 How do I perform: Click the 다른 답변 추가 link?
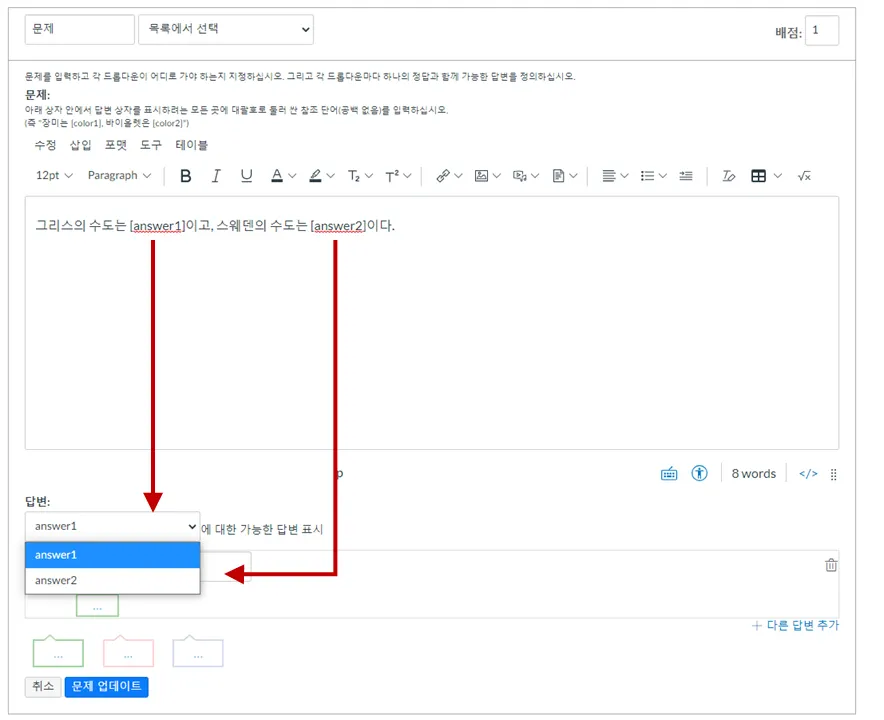(795, 625)
